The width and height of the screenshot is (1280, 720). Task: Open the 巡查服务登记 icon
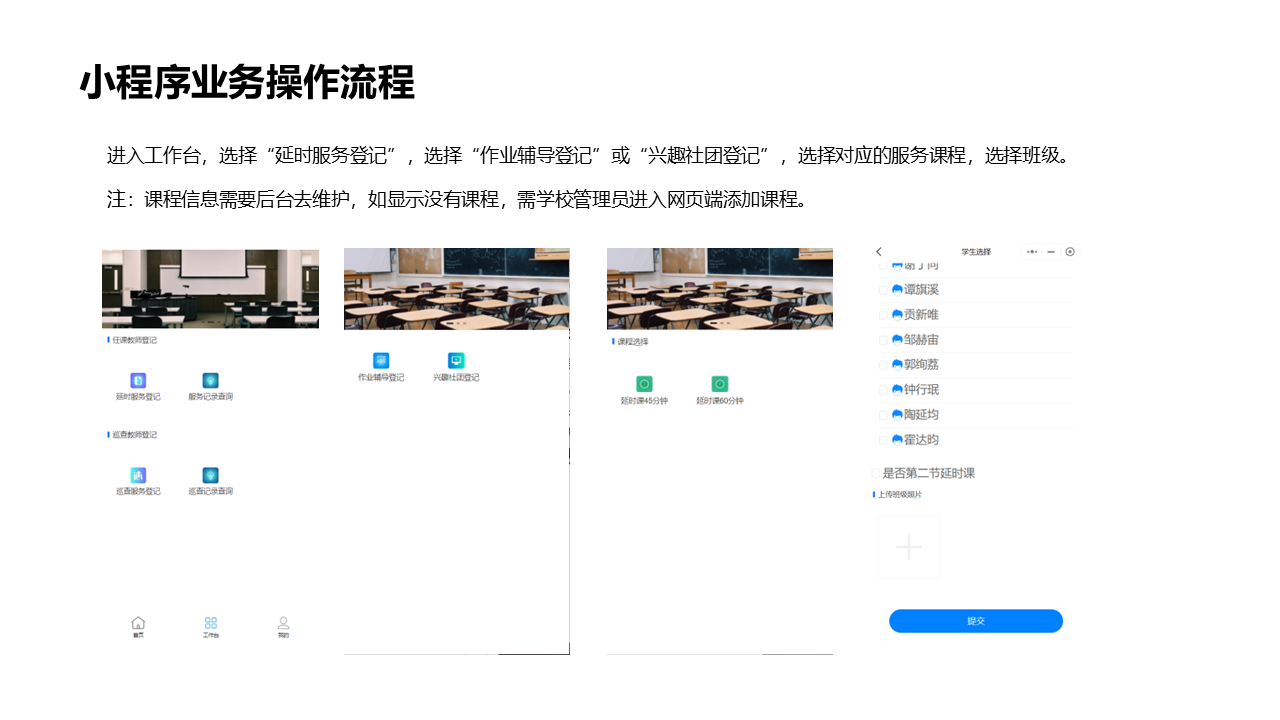click(138, 475)
